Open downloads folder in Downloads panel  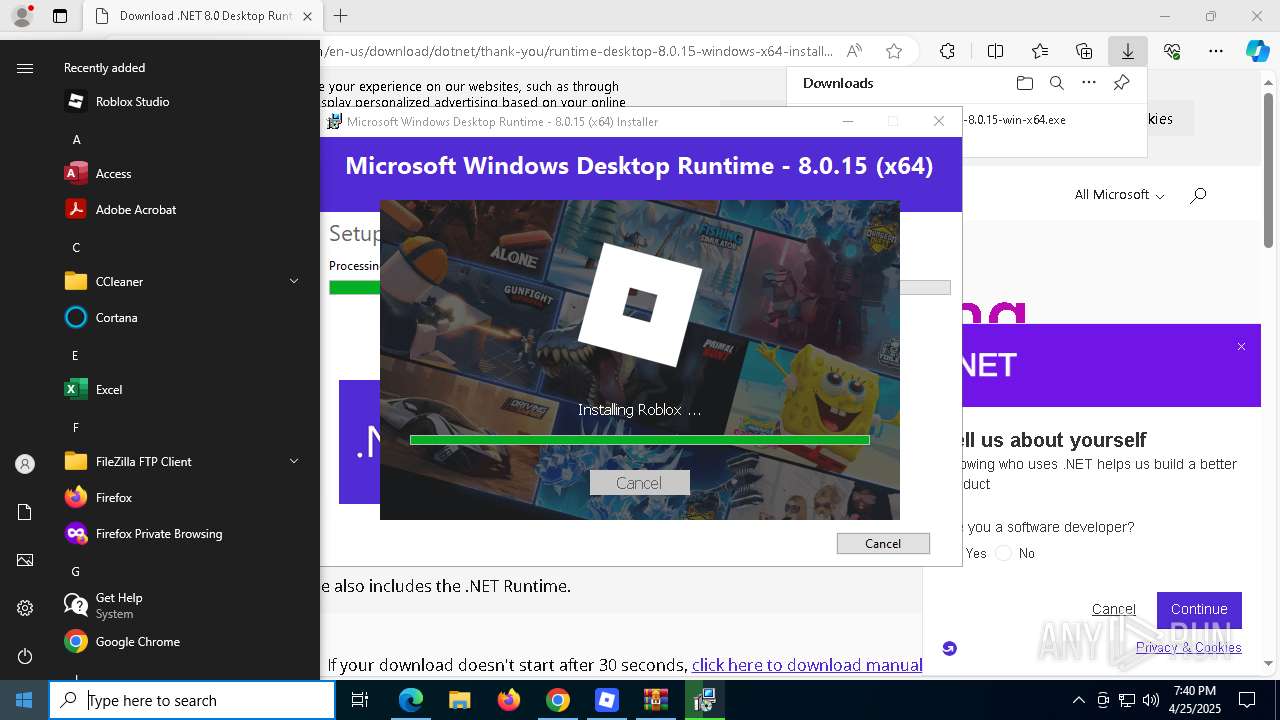click(x=1024, y=83)
